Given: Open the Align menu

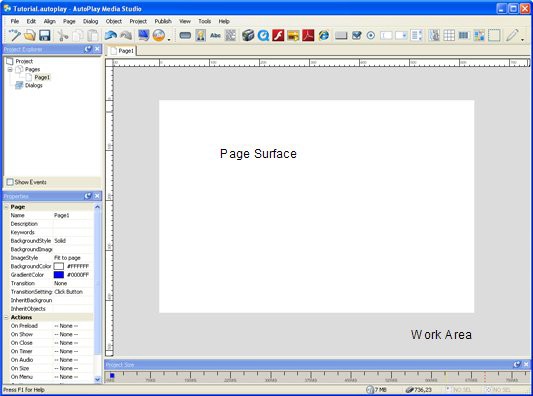Looking at the screenshot, I should (x=50, y=21).
